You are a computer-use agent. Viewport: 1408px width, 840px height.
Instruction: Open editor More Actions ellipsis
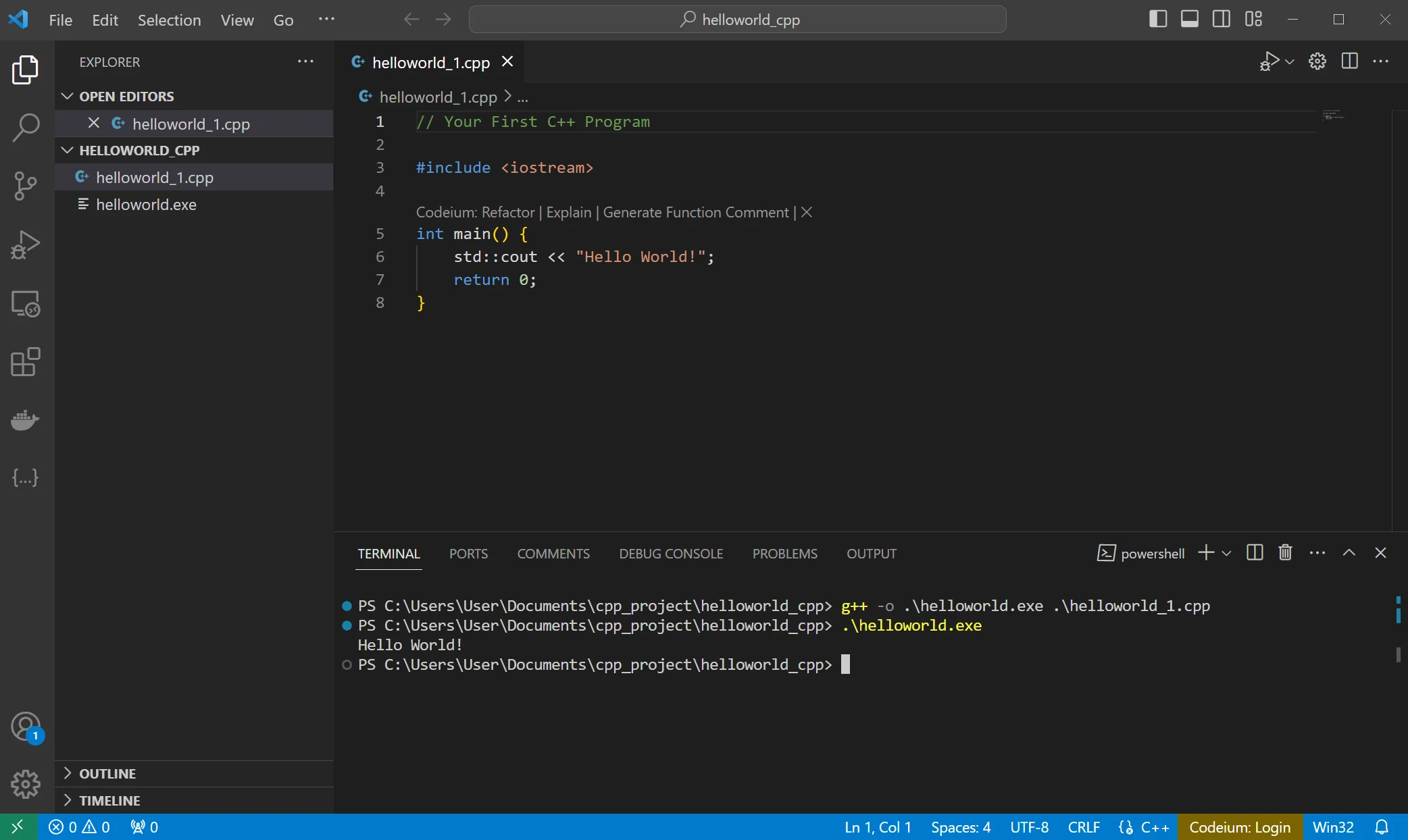pos(1381,61)
